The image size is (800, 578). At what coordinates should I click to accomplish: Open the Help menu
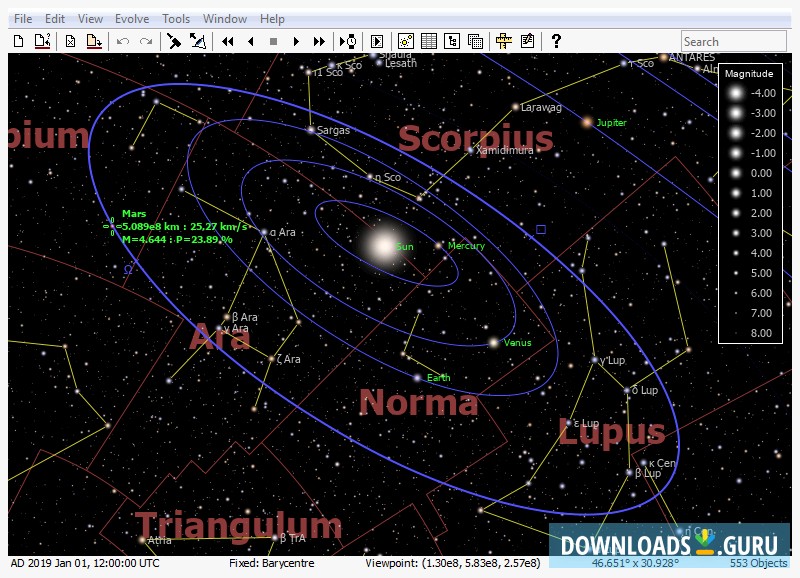(x=272, y=19)
